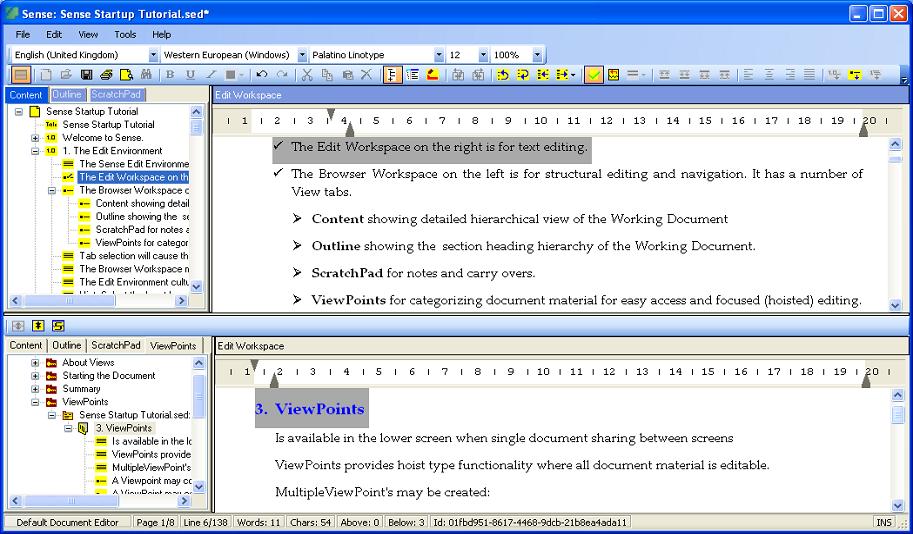Click the Copy icon

click(x=327, y=75)
